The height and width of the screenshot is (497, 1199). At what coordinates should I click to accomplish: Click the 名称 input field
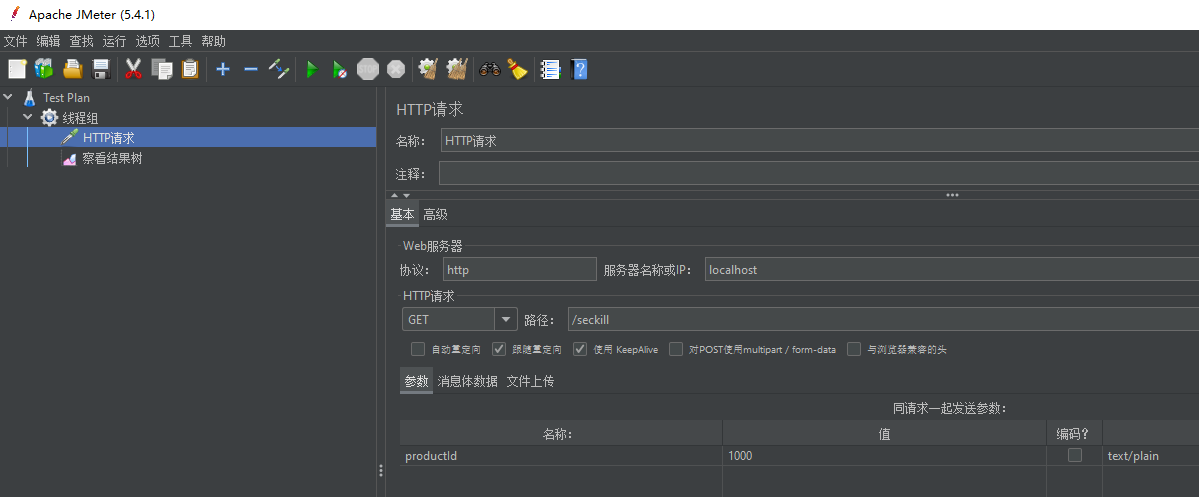tap(820, 141)
